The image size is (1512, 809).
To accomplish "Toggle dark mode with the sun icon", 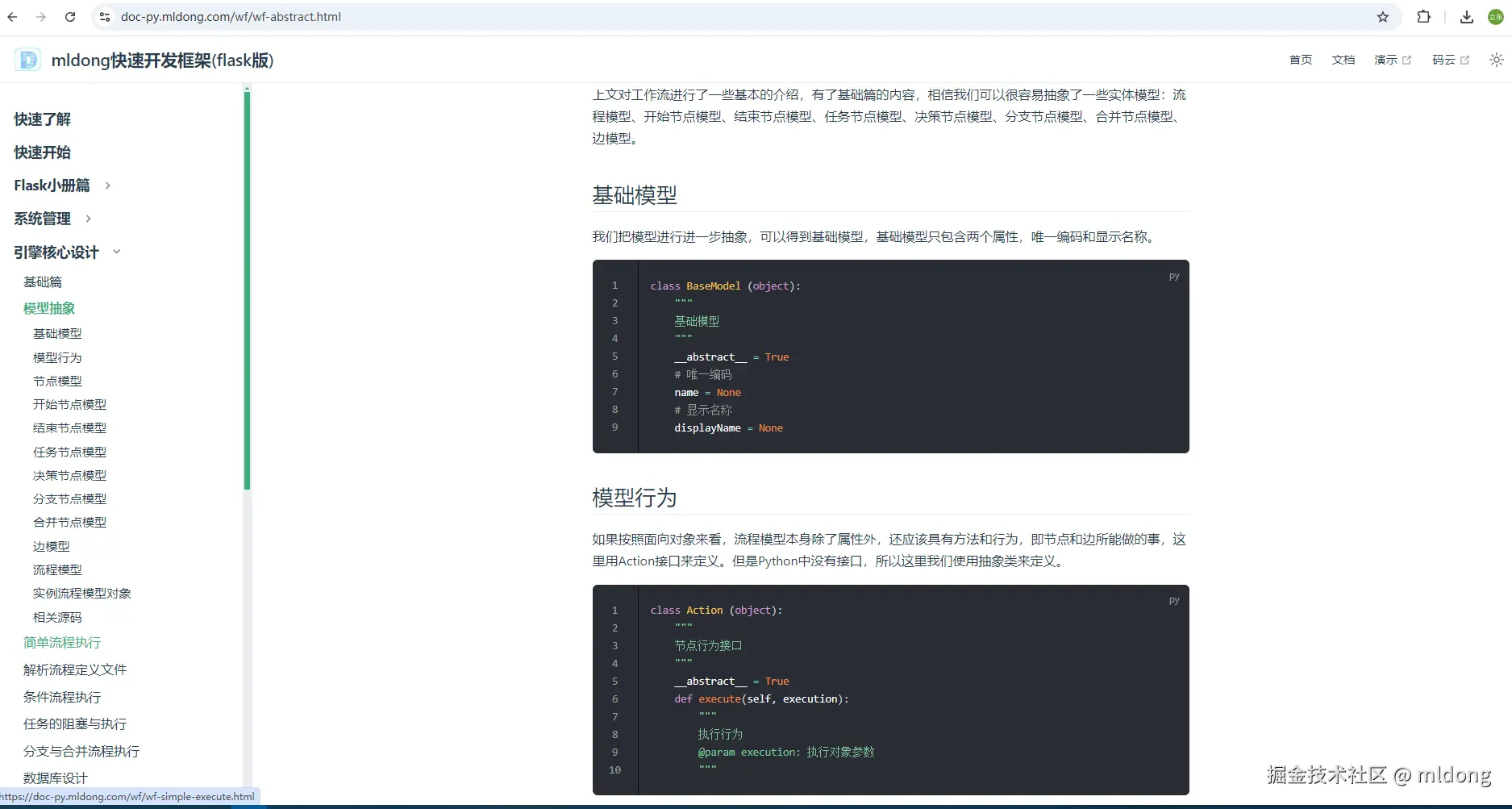I will (x=1497, y=60).
